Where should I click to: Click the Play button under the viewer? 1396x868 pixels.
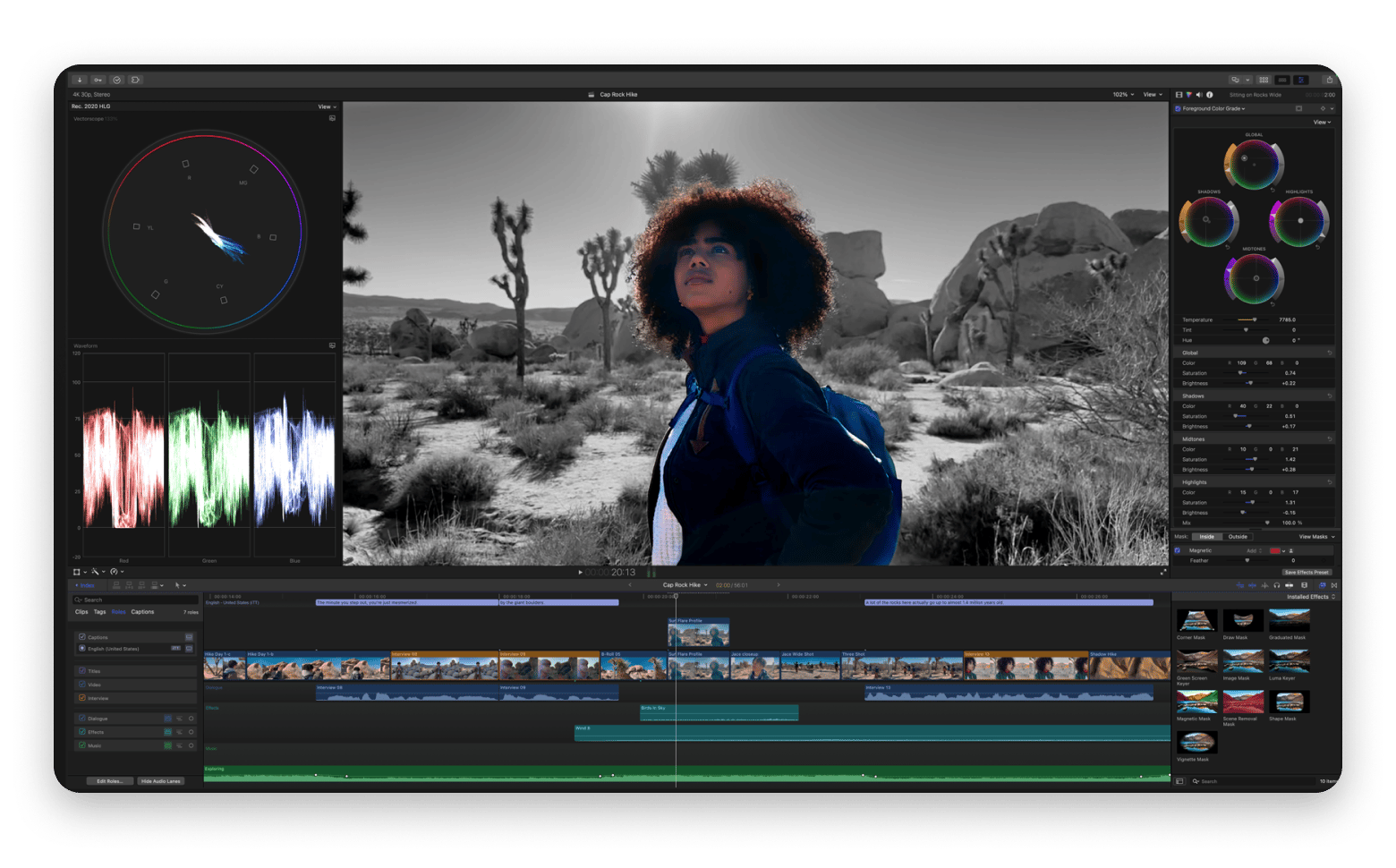coord(580,572)
